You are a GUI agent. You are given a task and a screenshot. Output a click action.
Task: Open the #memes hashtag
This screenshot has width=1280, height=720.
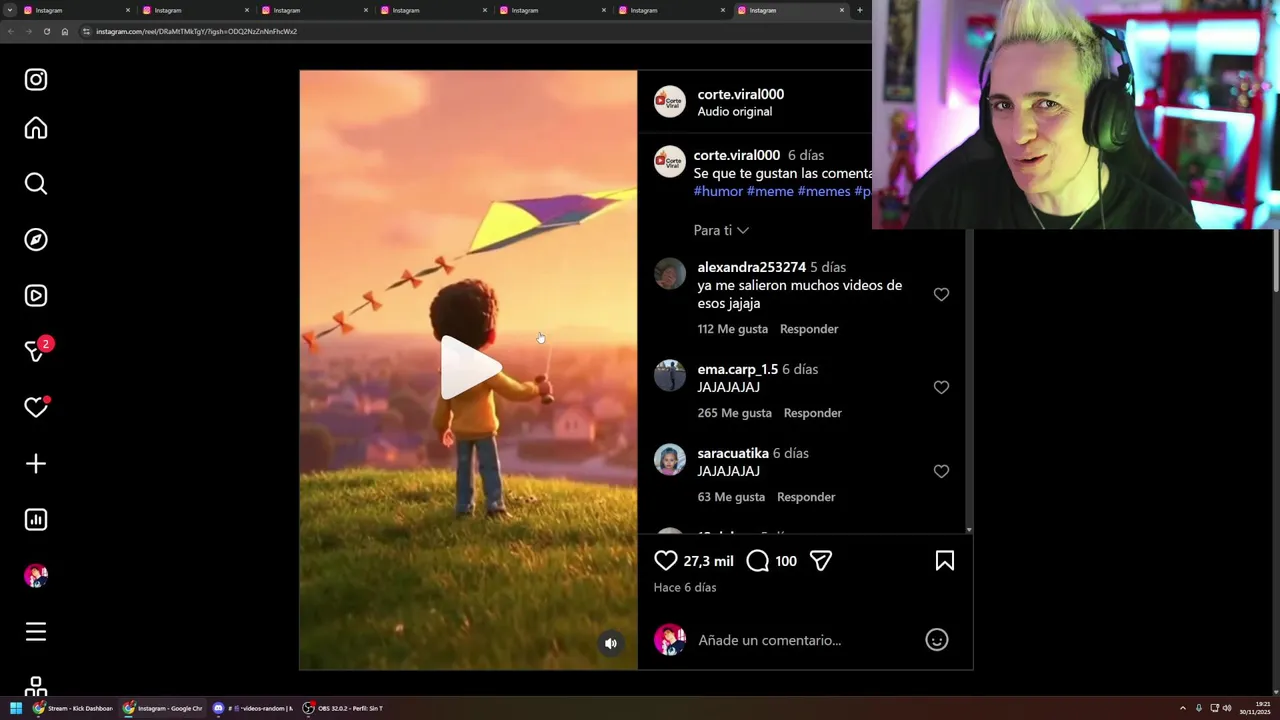[x=824, y=191]
